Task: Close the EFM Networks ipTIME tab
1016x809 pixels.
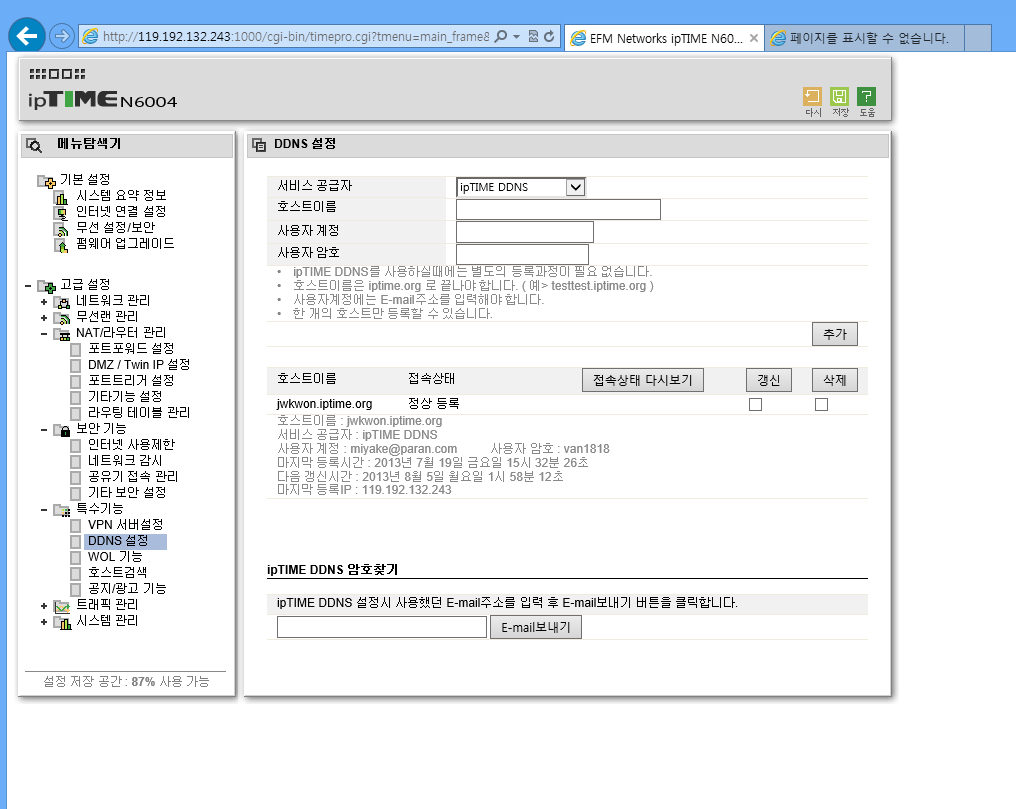Action: 754,38
